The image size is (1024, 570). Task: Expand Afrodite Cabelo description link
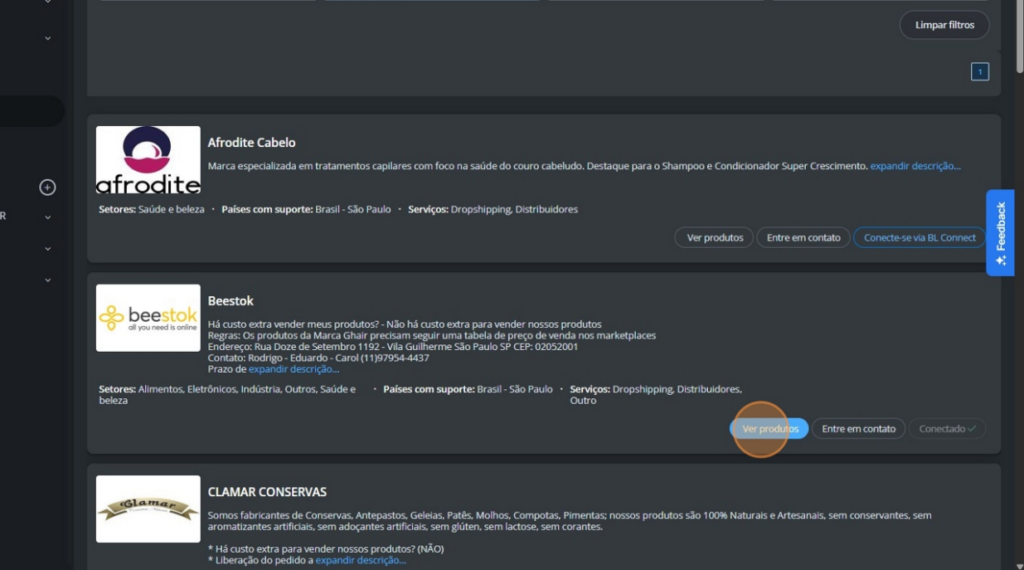(x=915, y=166)
